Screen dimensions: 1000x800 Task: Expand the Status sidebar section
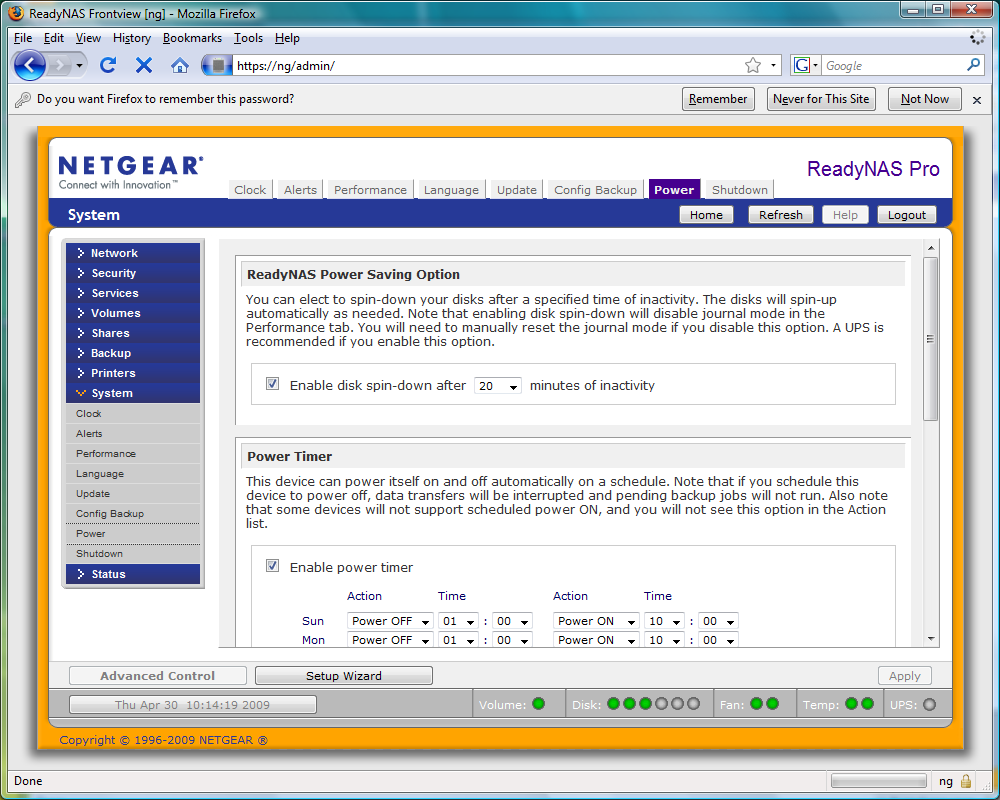tap(133, 574)
